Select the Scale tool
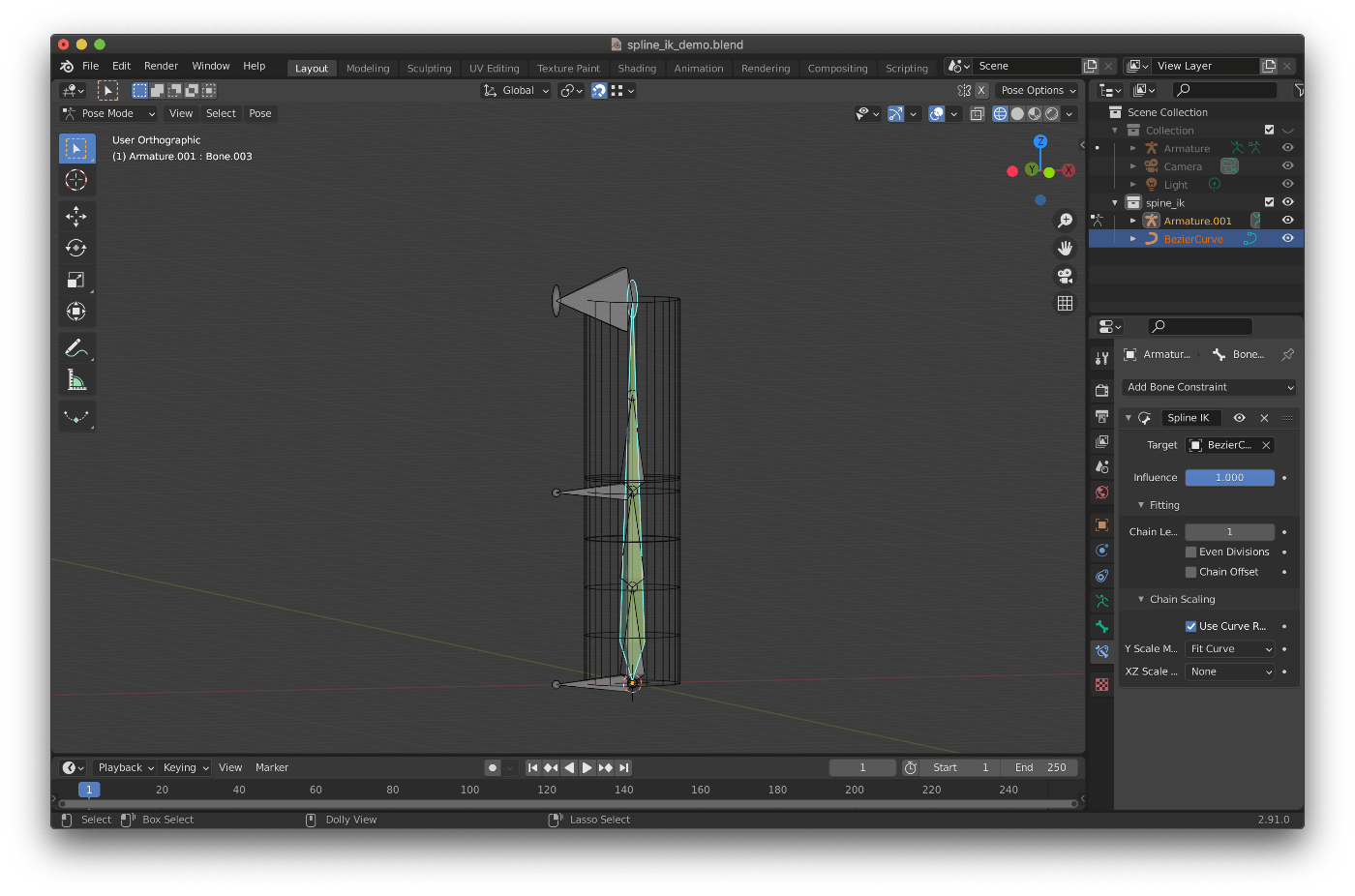 coord(75,280)
